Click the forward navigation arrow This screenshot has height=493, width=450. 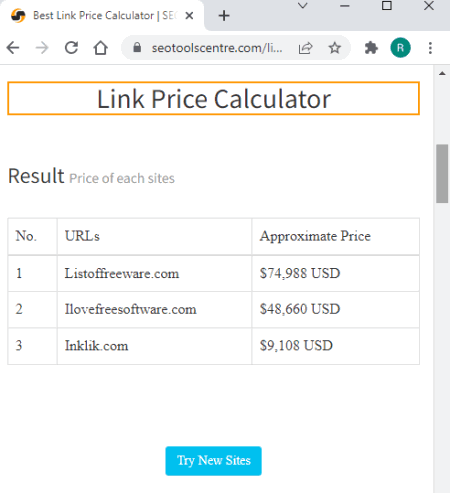(42, 48)
